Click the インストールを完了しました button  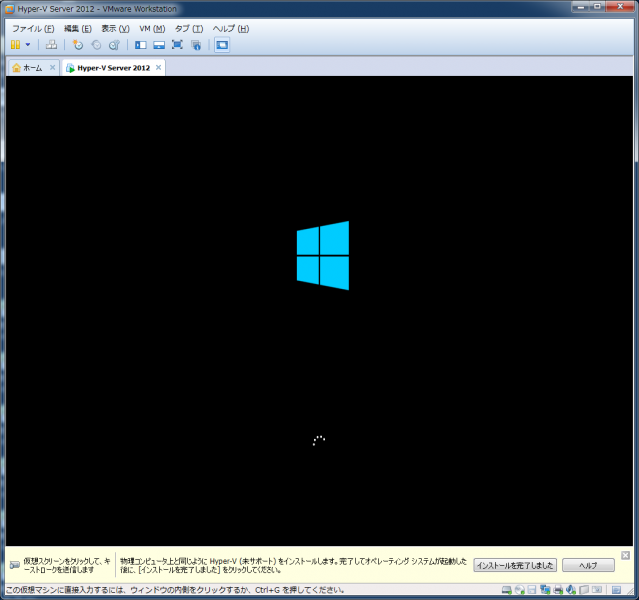click(x=515, y=565)
